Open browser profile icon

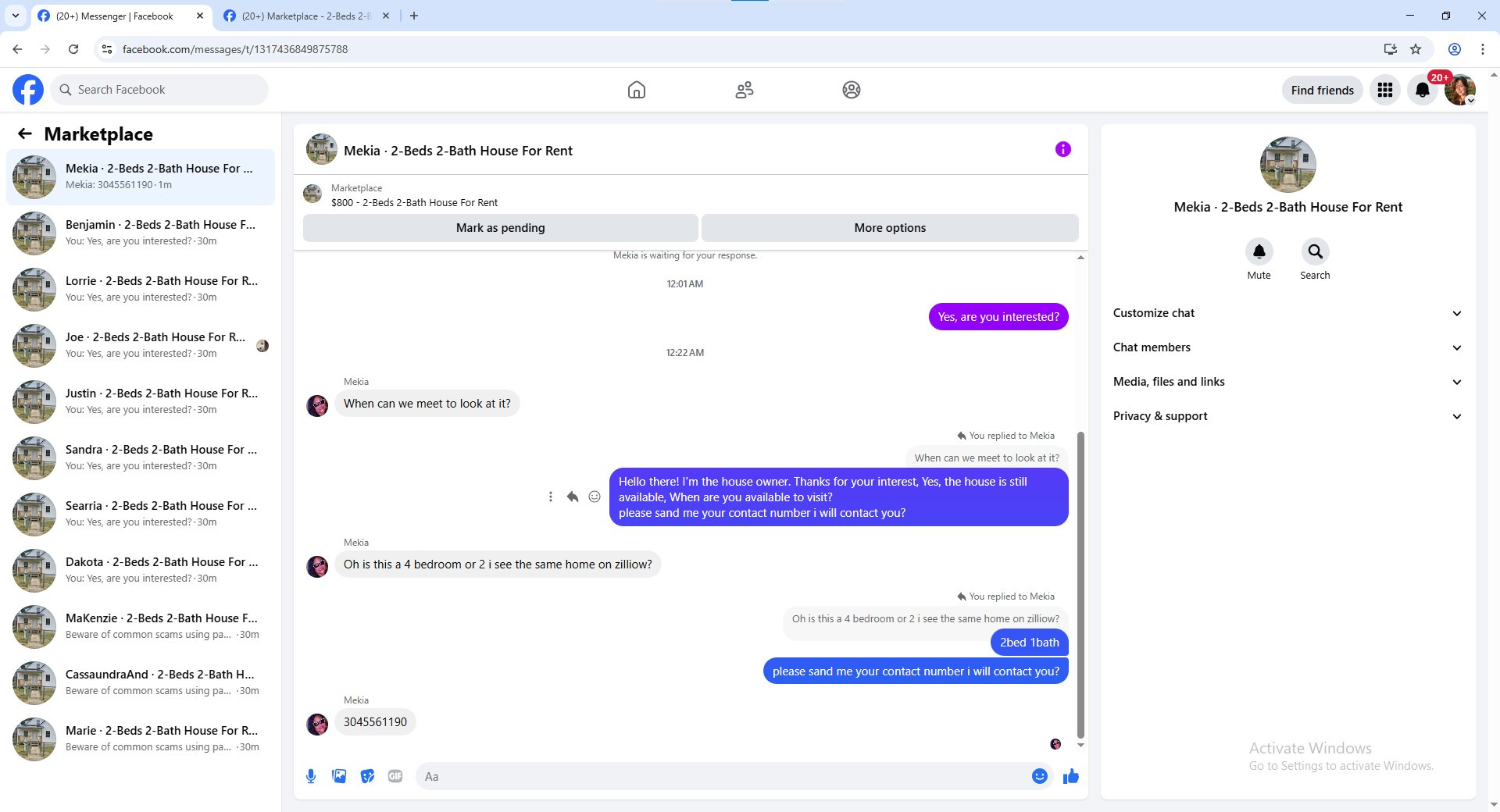coord(1455,49)
